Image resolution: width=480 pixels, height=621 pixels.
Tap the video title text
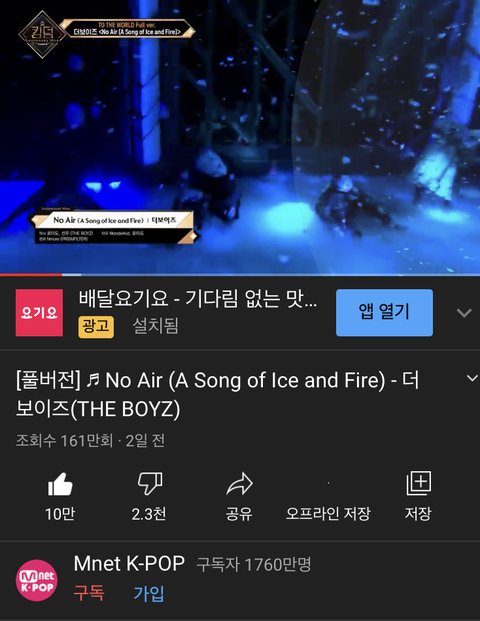pos(217,394)
